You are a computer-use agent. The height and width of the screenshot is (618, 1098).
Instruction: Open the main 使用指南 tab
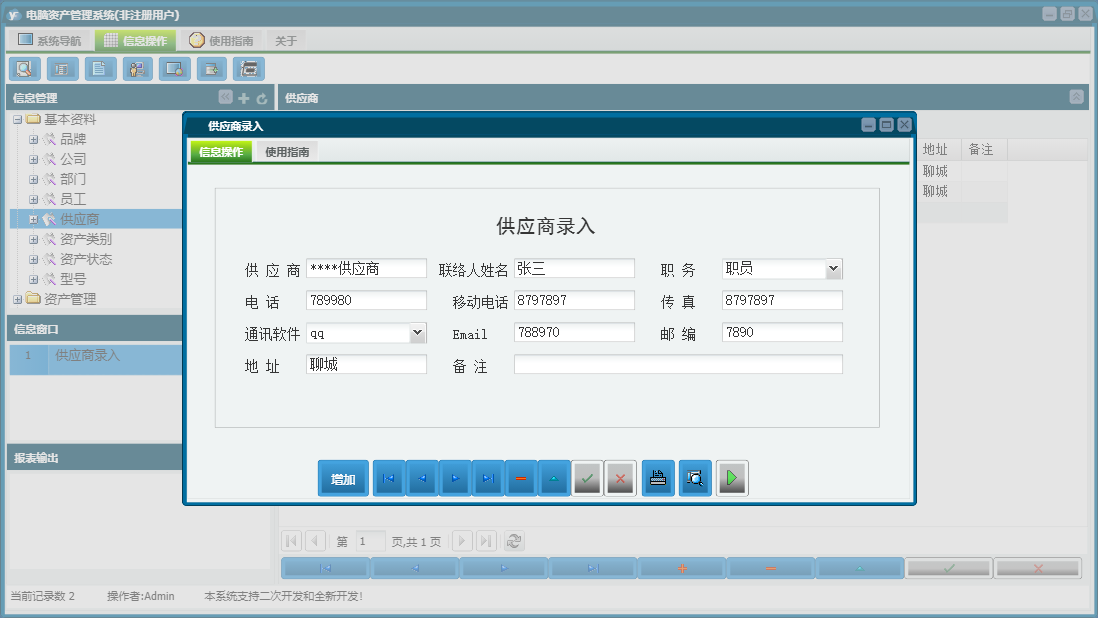(x=221, y=41)
